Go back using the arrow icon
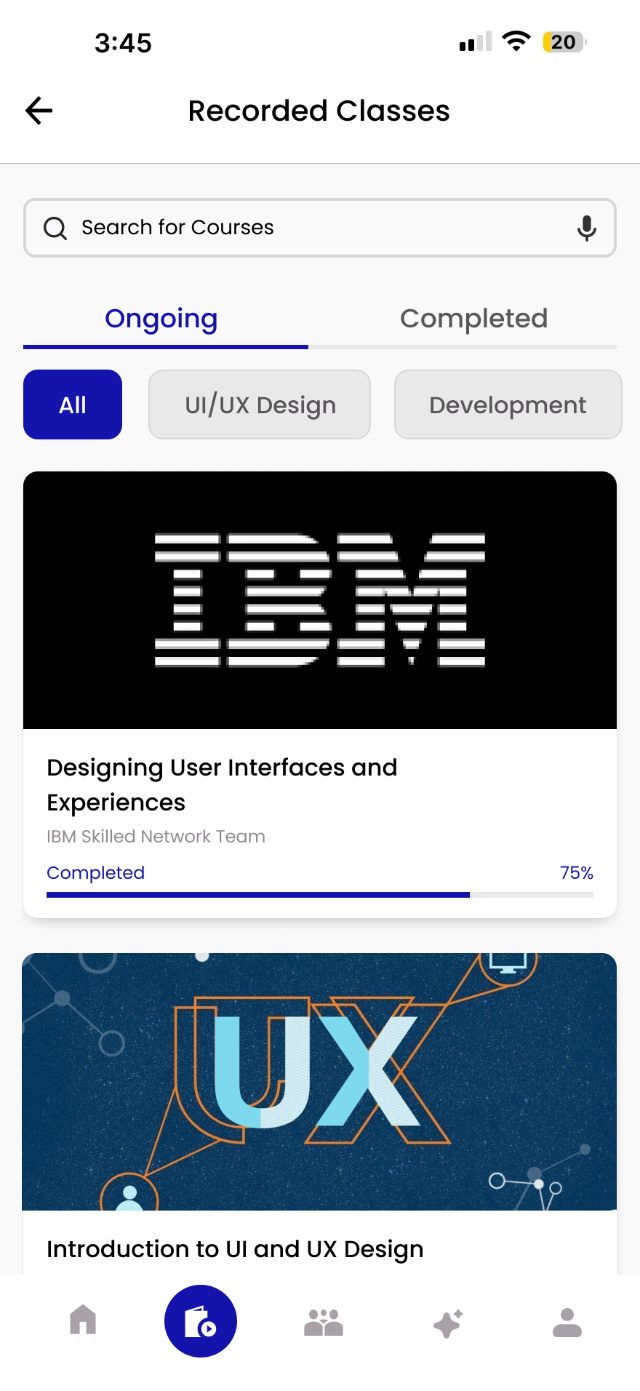The width and height of the screenshot is (640, 1391). (x=39, y=111)
